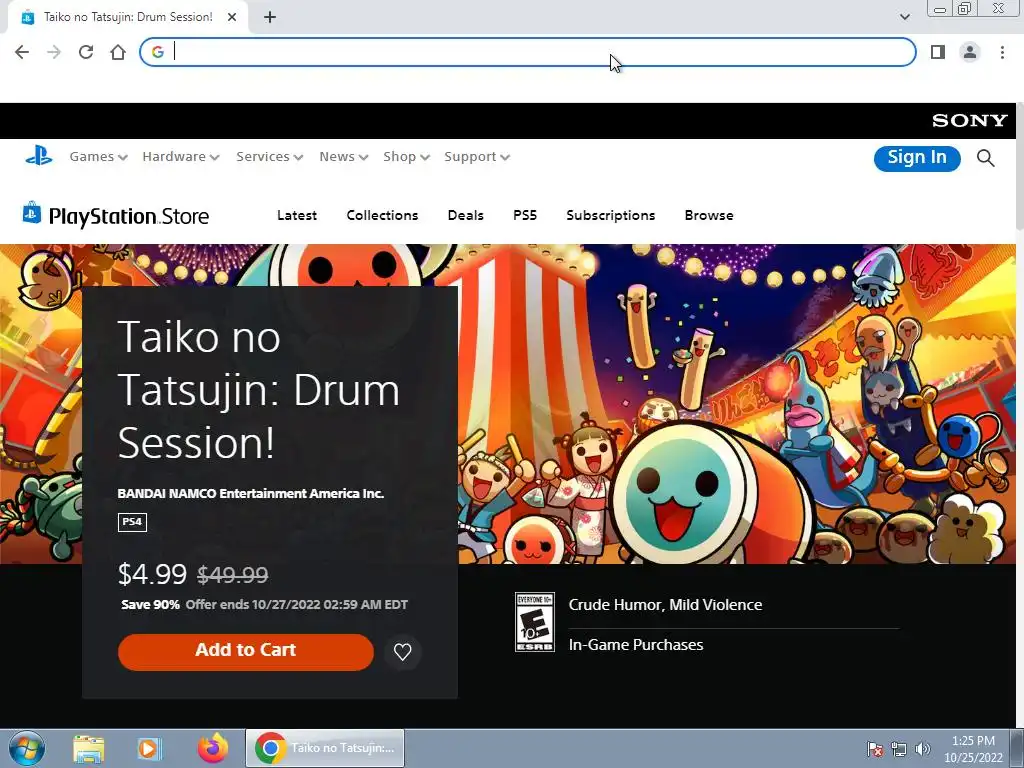This screenshot has height=768, width=1024.
Task: Click the $4.99 sale price
Action: click(152, 574)
